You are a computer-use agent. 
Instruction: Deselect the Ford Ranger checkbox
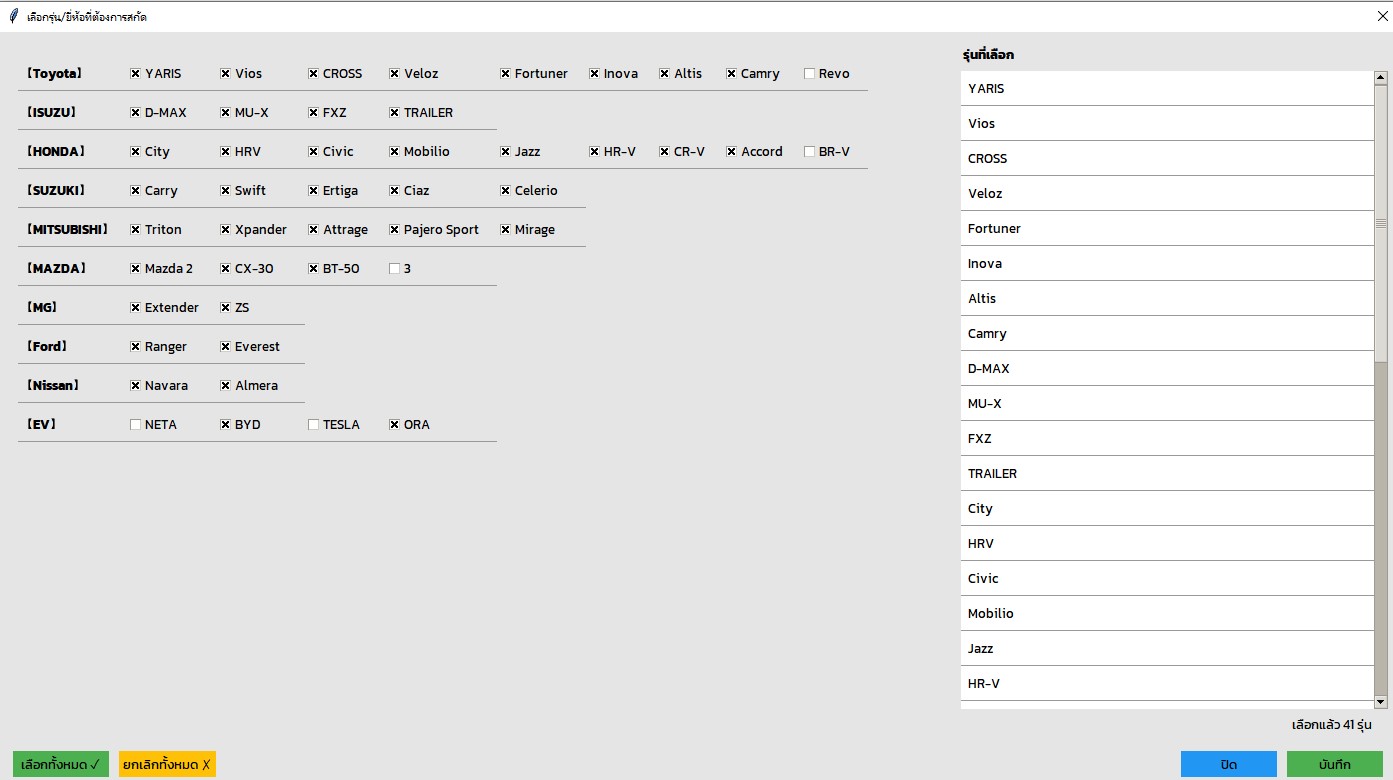[136, 347]
